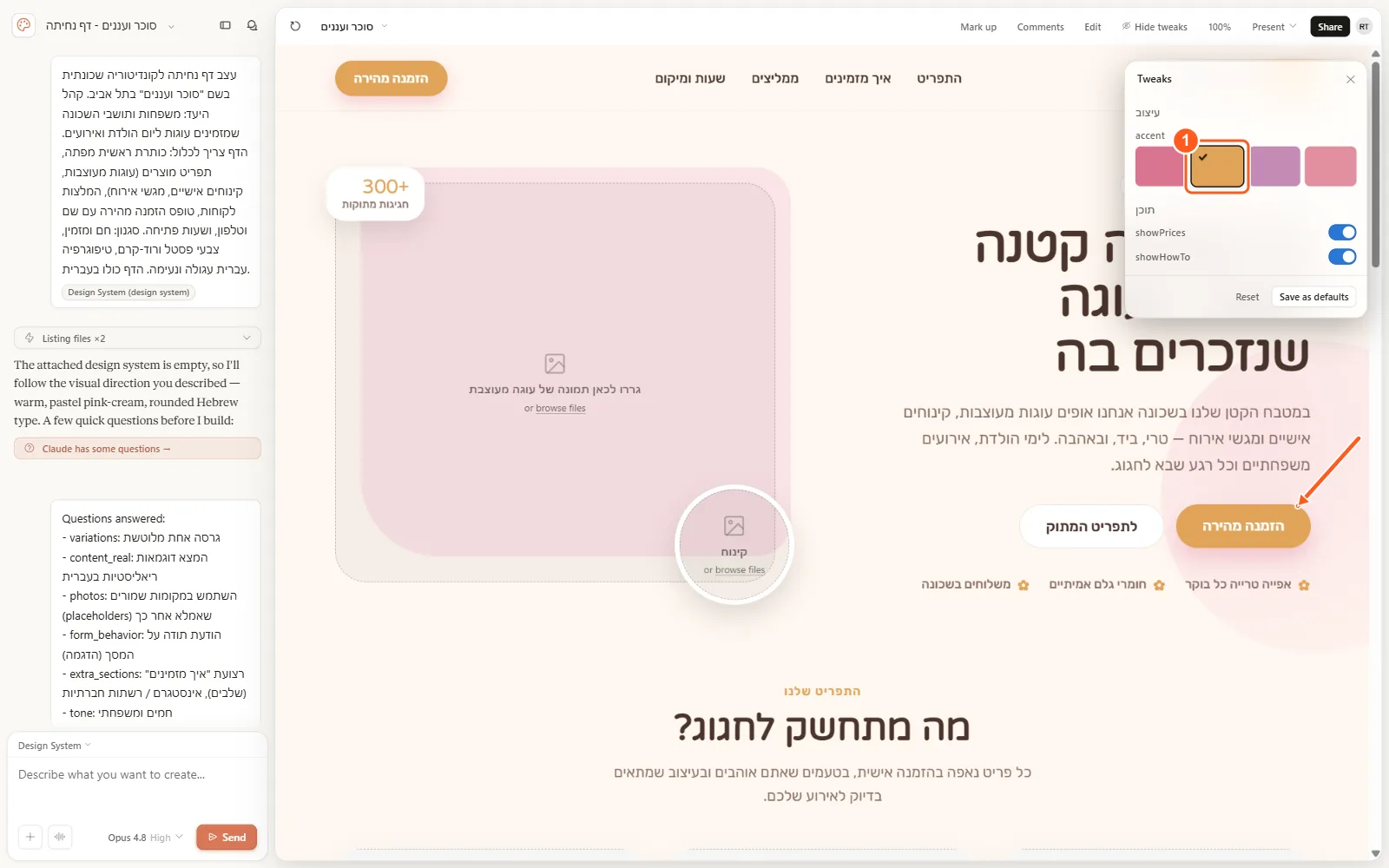Click Hide tweaks in the toolbar

point(1155,27)
